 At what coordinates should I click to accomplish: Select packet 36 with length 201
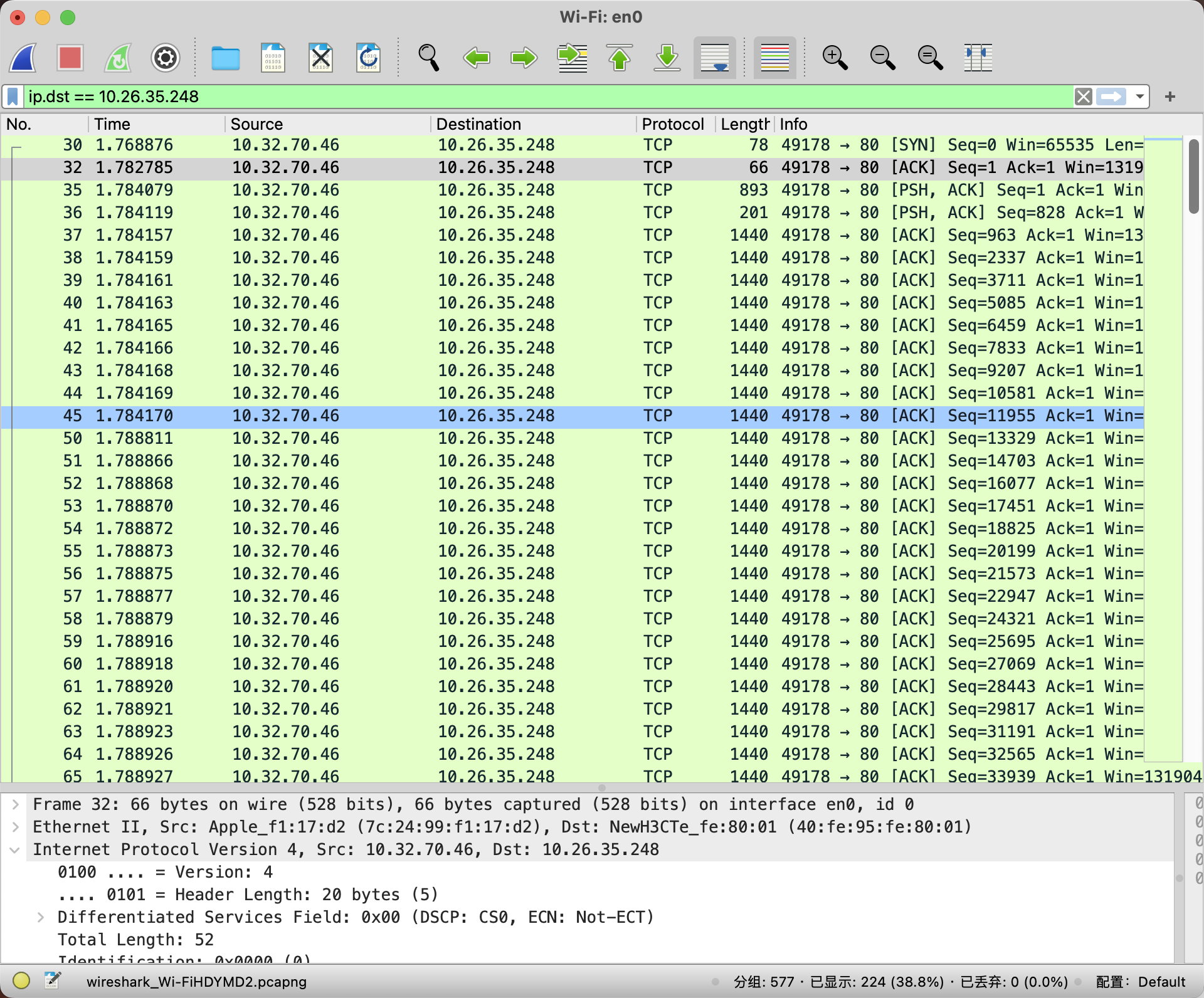point(572,213)
